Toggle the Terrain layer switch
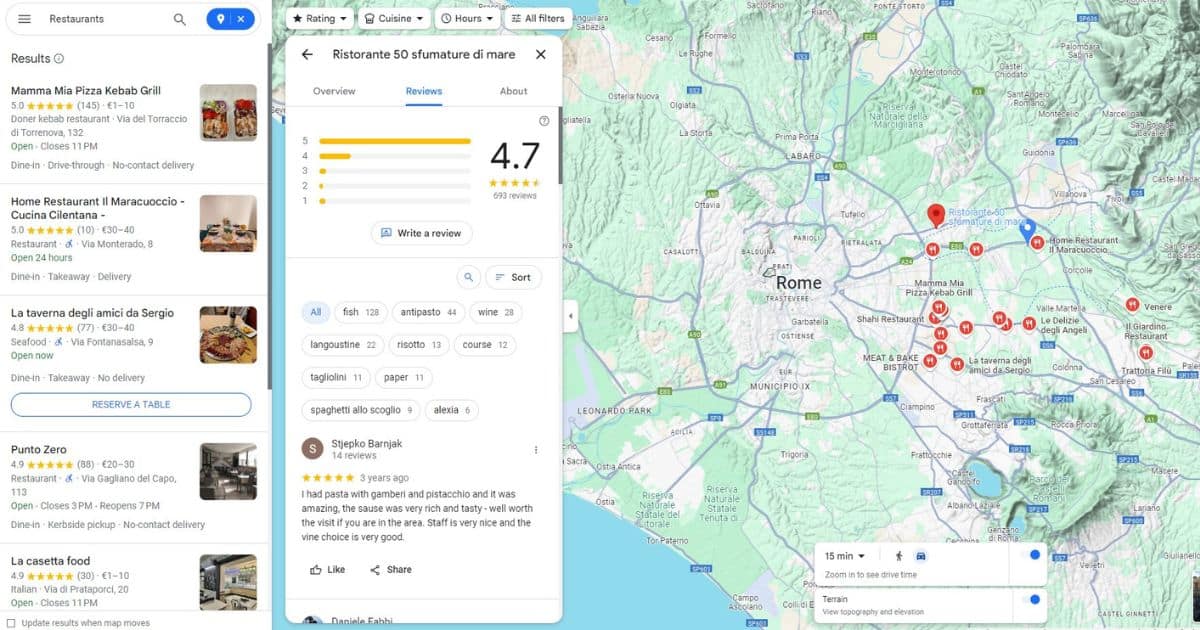The width and height of the screenshot is (1200, 630). 1030,600
